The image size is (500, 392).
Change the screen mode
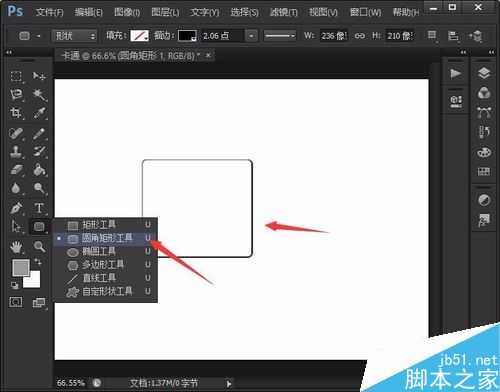pos(39,302)
